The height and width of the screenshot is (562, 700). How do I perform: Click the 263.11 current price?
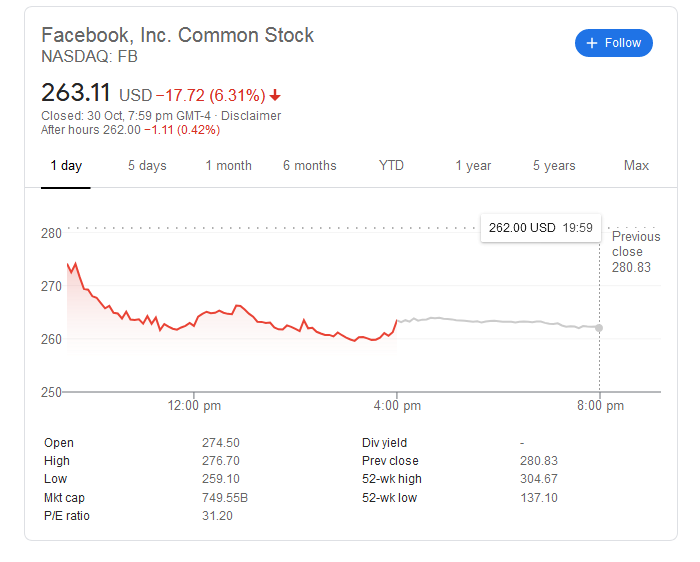(76, 94)
